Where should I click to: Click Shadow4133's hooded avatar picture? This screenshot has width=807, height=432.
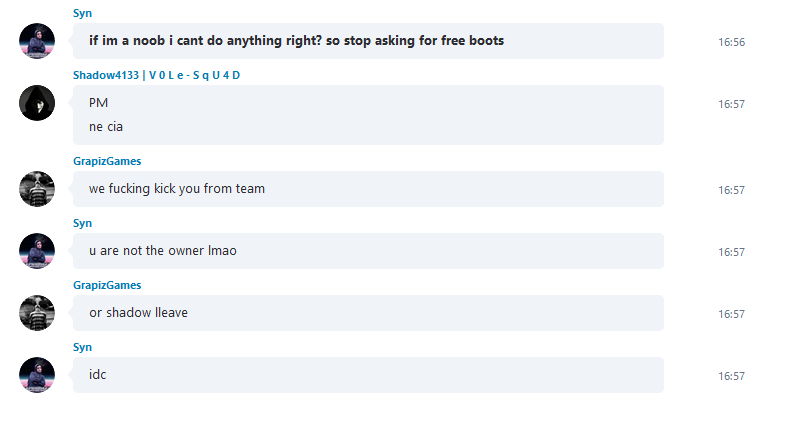(37, 103)
